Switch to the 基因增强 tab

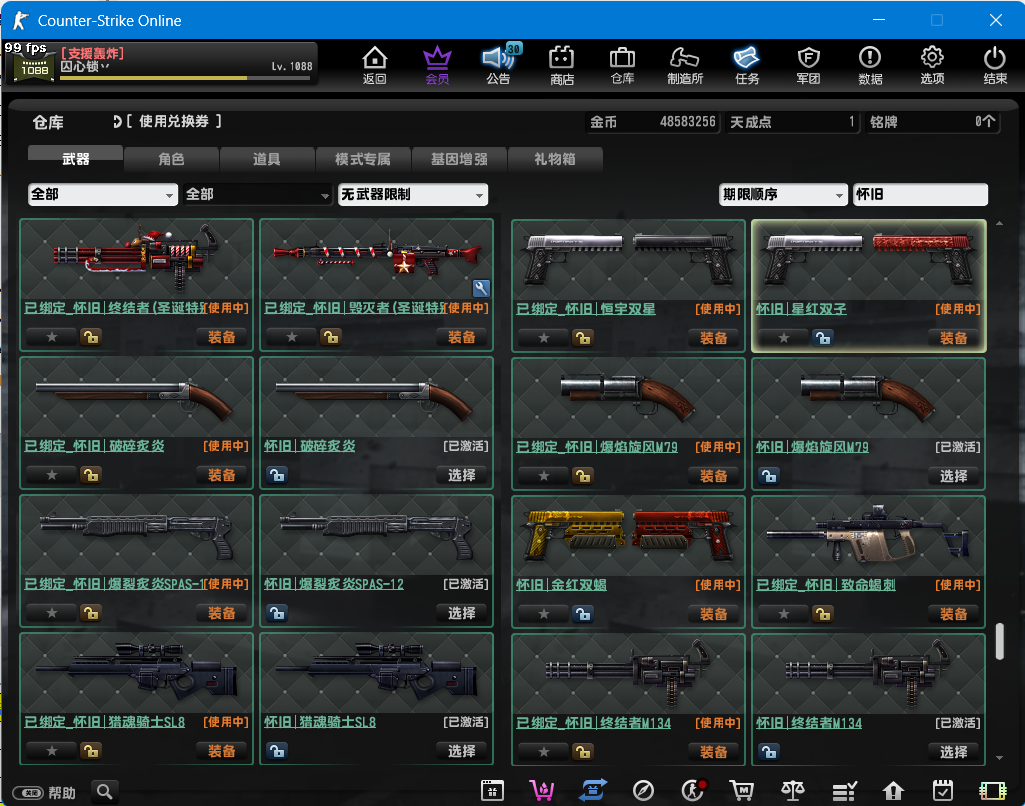[459, 159]
